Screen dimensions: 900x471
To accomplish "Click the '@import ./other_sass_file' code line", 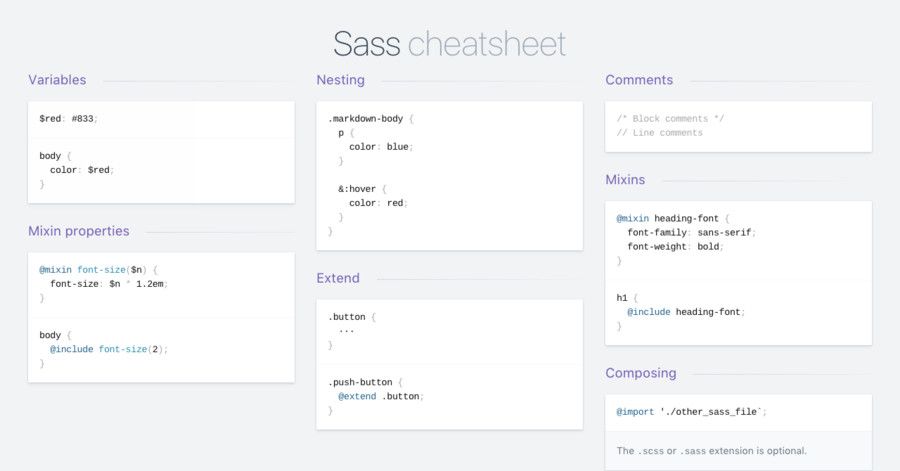I will [692, 412].
